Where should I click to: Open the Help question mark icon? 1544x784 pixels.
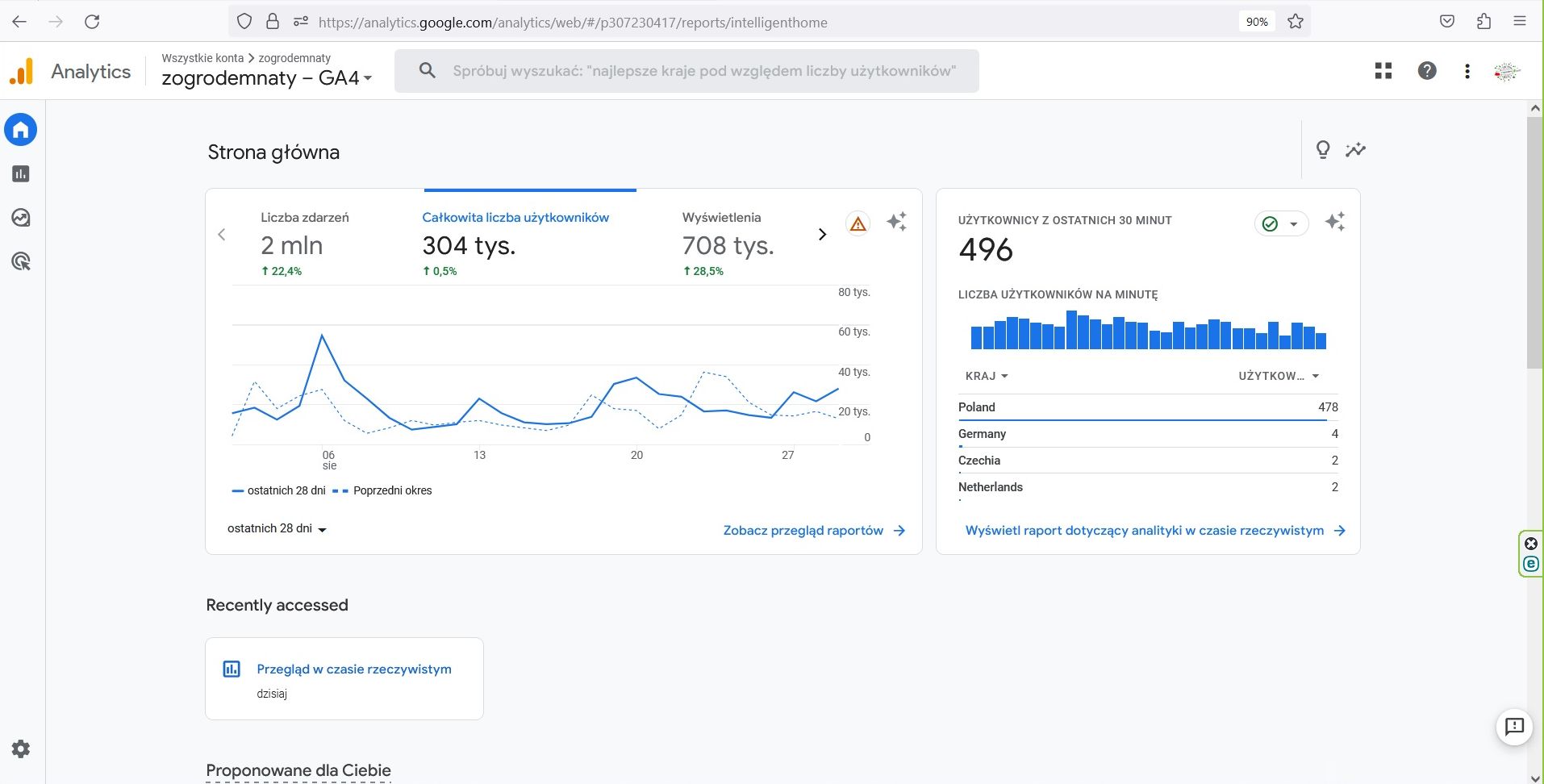coord(1426,71)
